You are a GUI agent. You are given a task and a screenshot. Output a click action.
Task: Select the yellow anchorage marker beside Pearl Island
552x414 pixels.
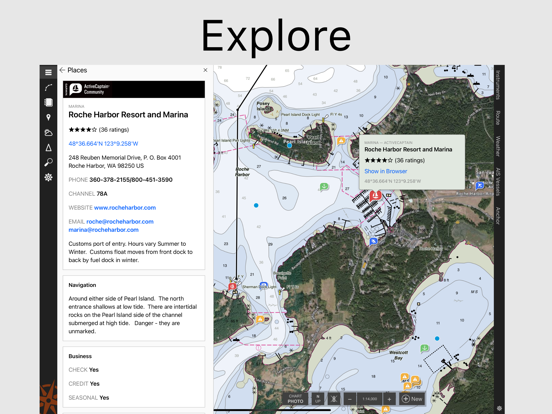tap(341, 142)
